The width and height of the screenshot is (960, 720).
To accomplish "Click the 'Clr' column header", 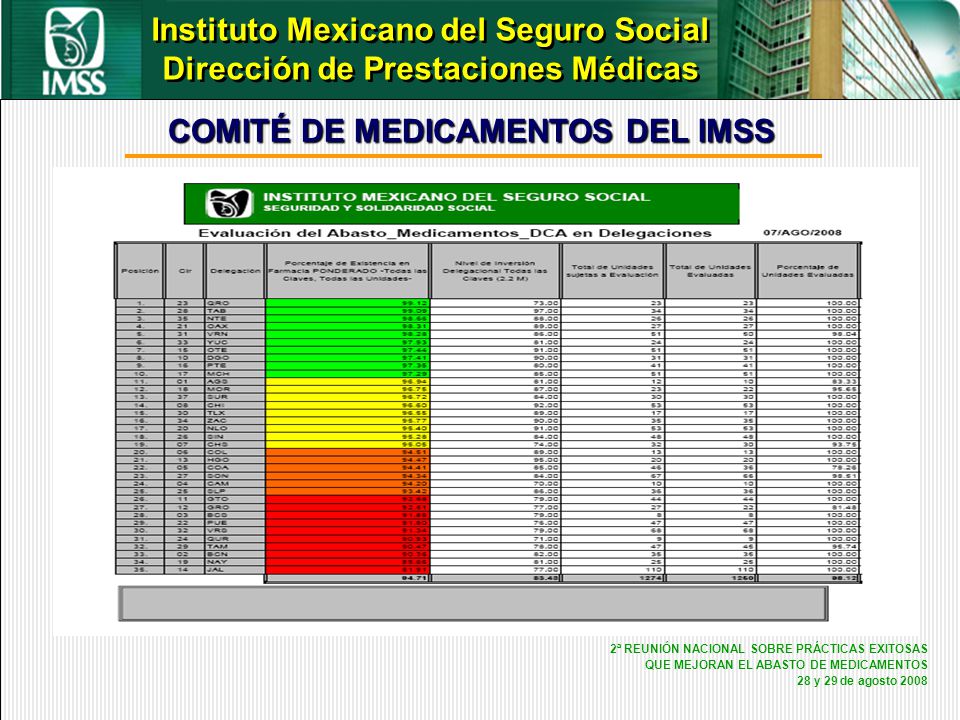I will coord(185,271).
